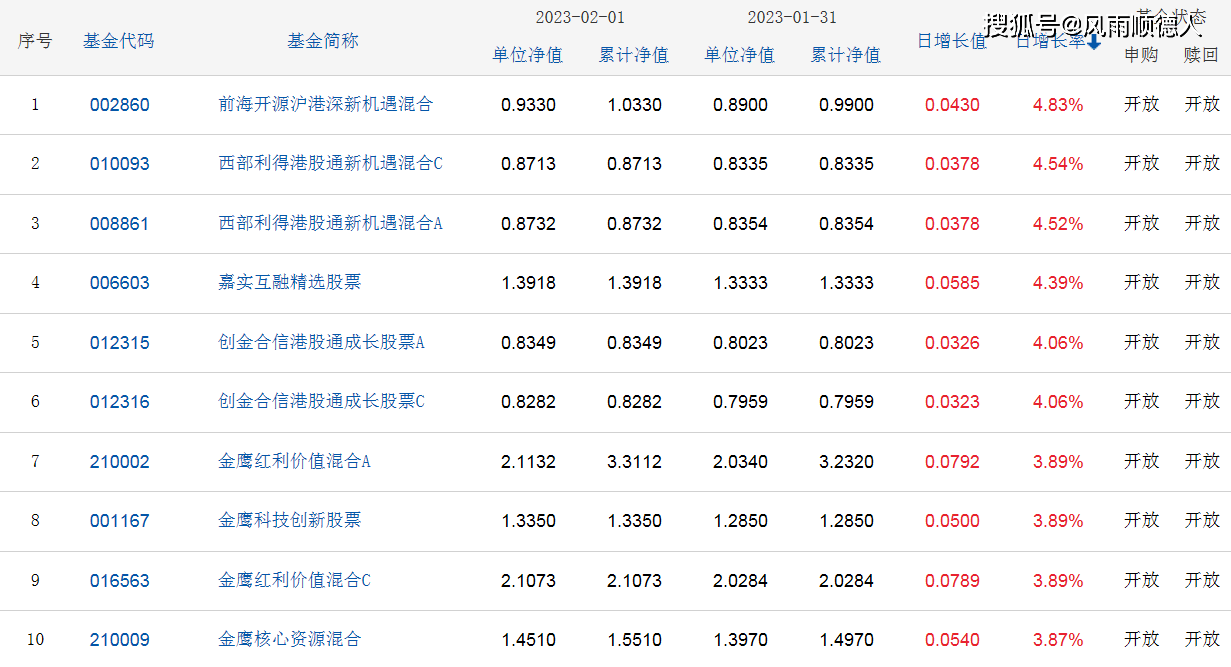Click 嘉实互融精选股票 fund name
Image resolution: width=1231 pixels, height=667 pixels.
tap(289, 282)
